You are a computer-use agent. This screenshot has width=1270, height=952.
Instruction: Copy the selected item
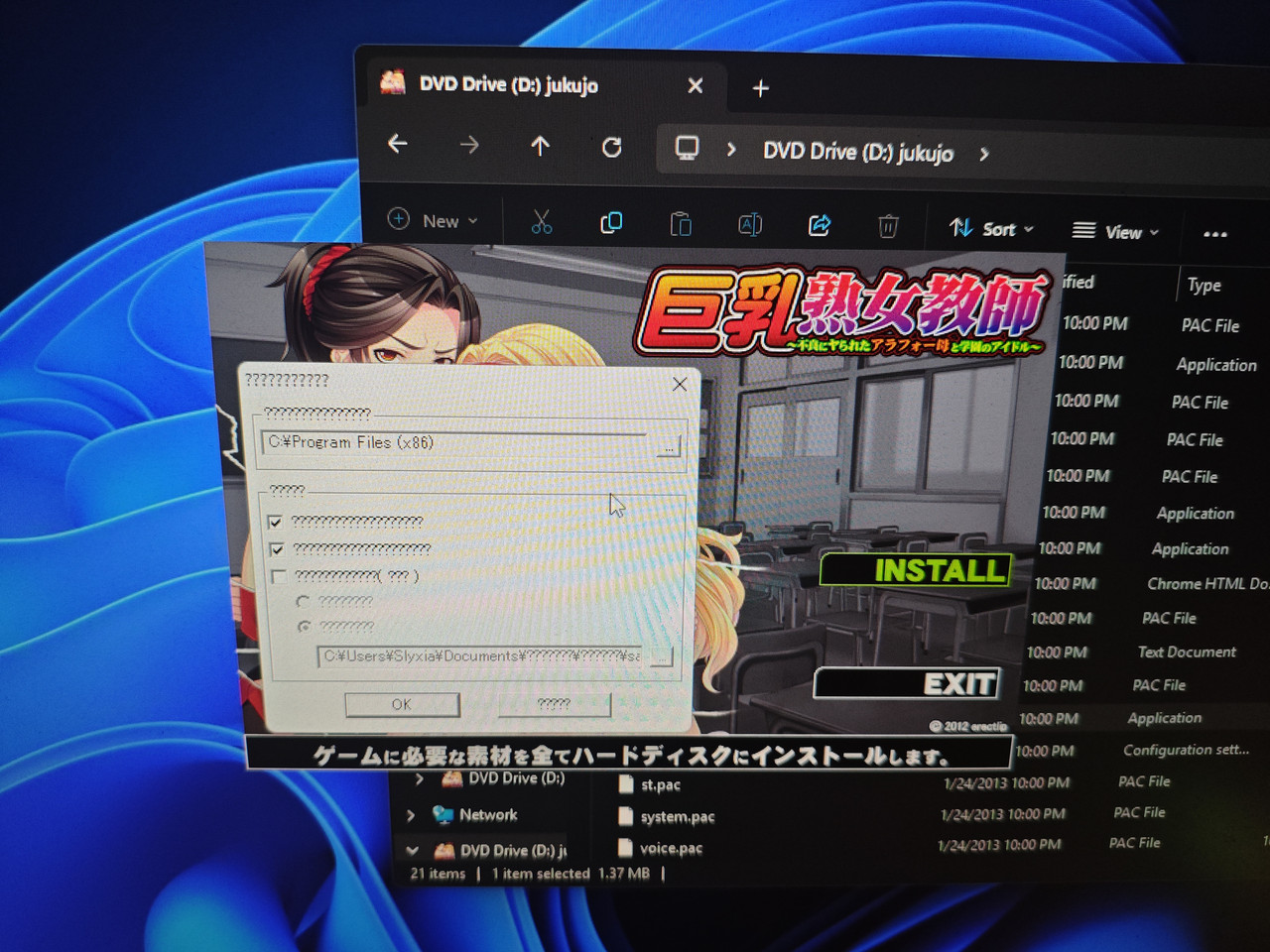click(611, 223)
